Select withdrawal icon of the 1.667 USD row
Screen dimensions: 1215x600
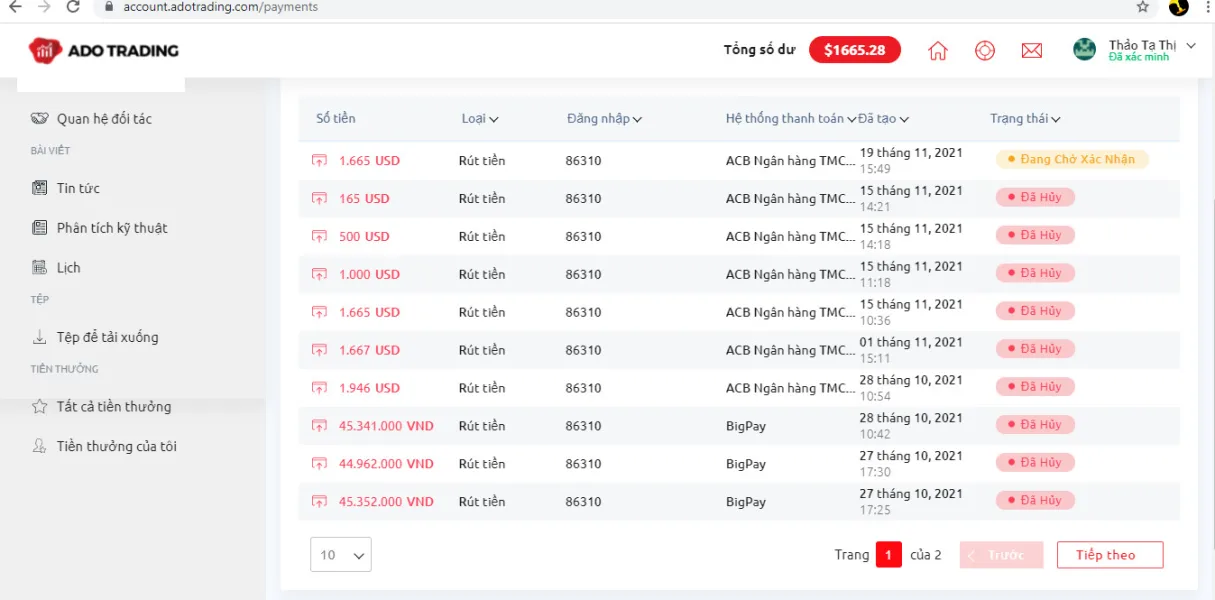click(319, 350)
